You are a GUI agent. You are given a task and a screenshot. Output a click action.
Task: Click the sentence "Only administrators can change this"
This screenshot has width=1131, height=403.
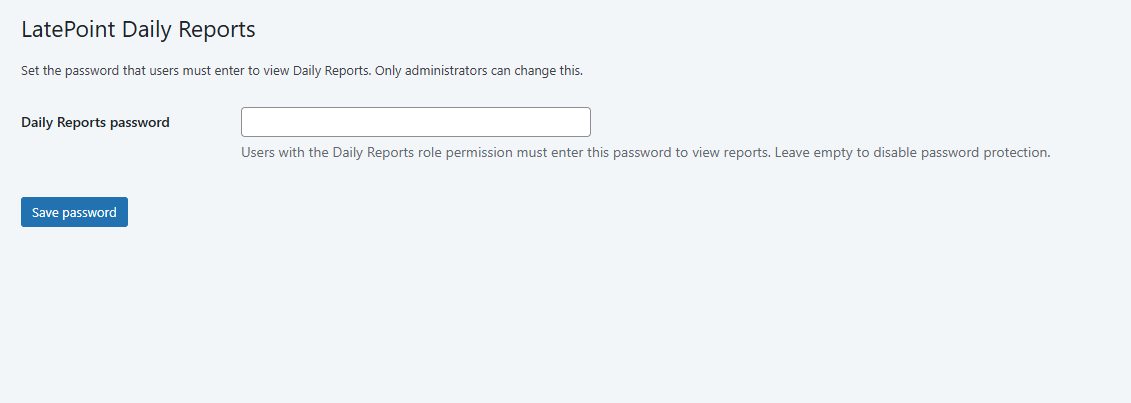pyautogui.click(x=478, y=71)
